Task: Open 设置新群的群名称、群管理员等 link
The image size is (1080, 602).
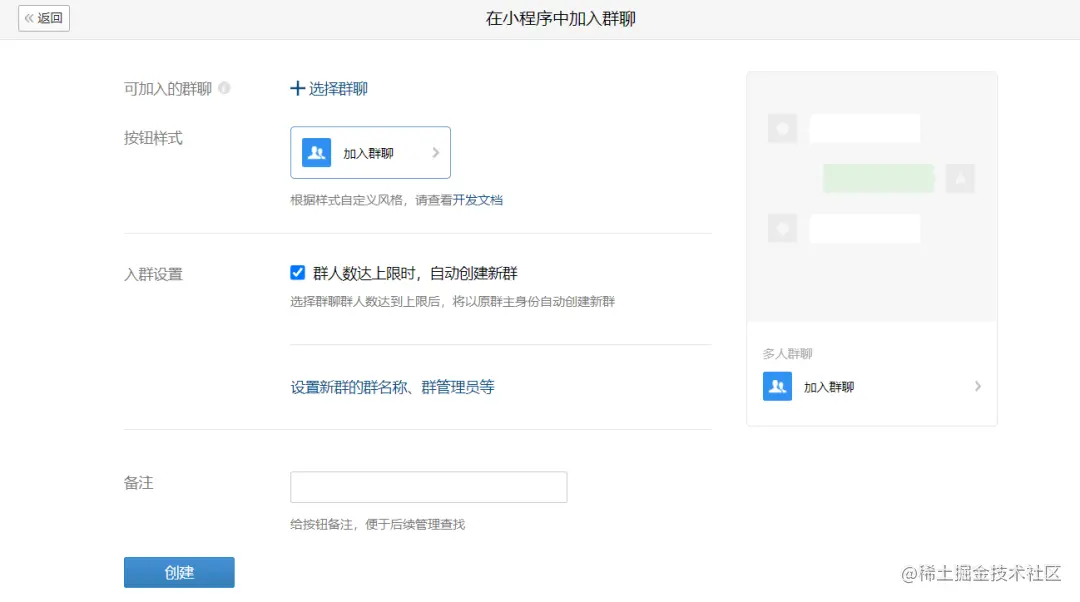Action: click(x=393, y=387)
